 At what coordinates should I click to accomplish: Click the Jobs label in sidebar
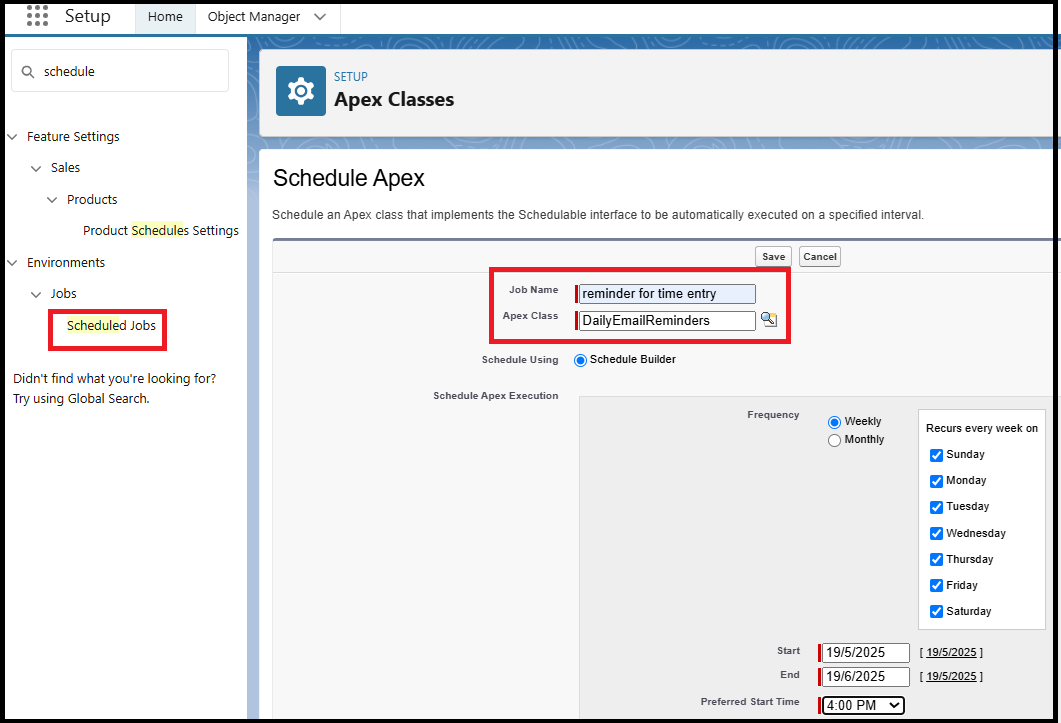click(63, 294)
